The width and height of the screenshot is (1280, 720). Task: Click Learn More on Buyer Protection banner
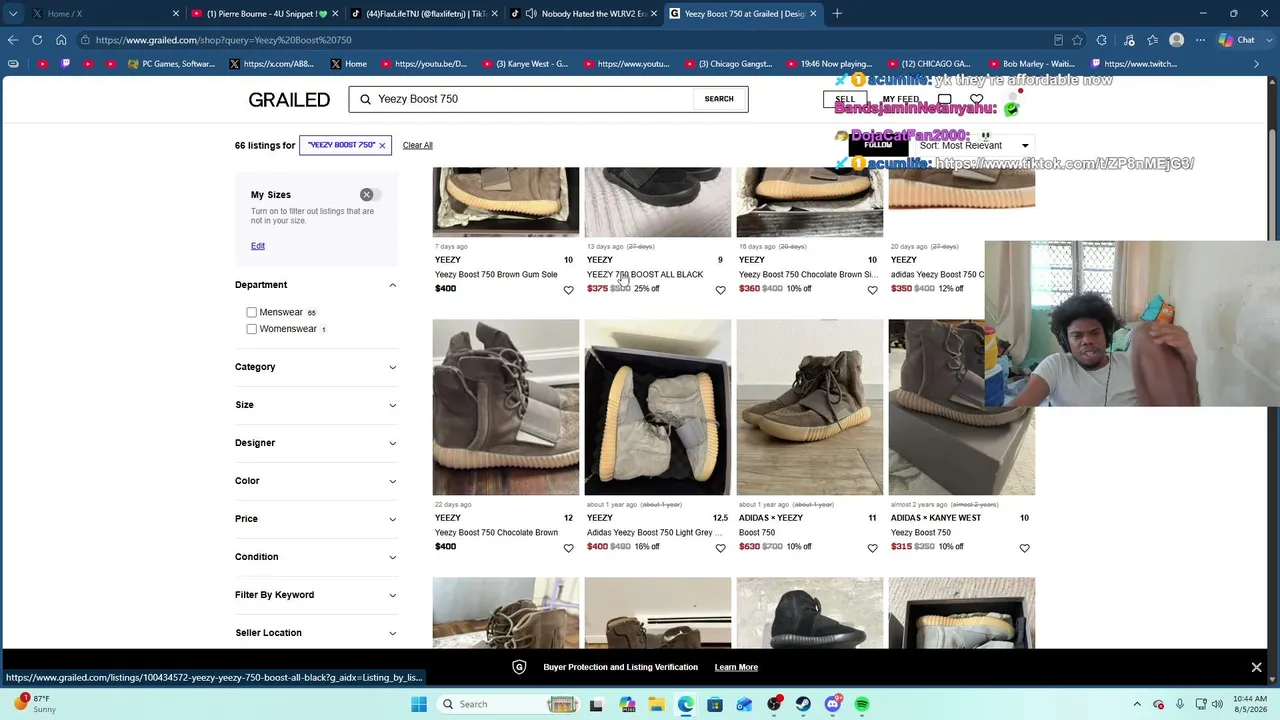pyautogui.click(x=736, y=667)
